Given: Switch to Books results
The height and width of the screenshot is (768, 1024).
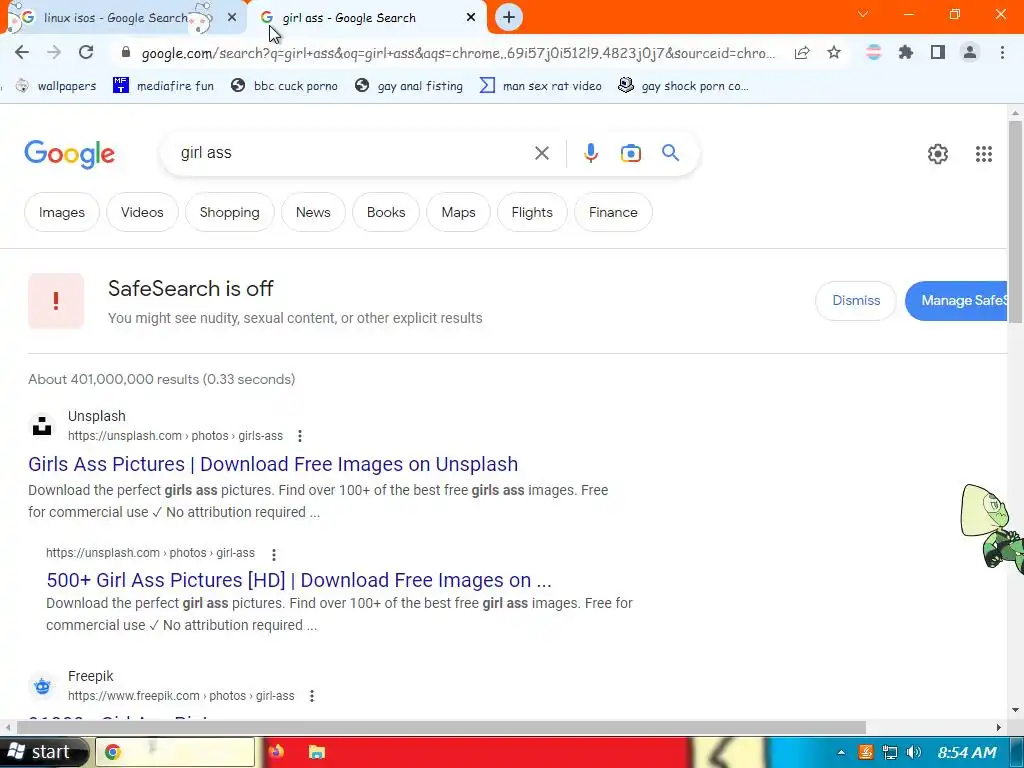Looking at the screenshot, I should pos(386,212).
